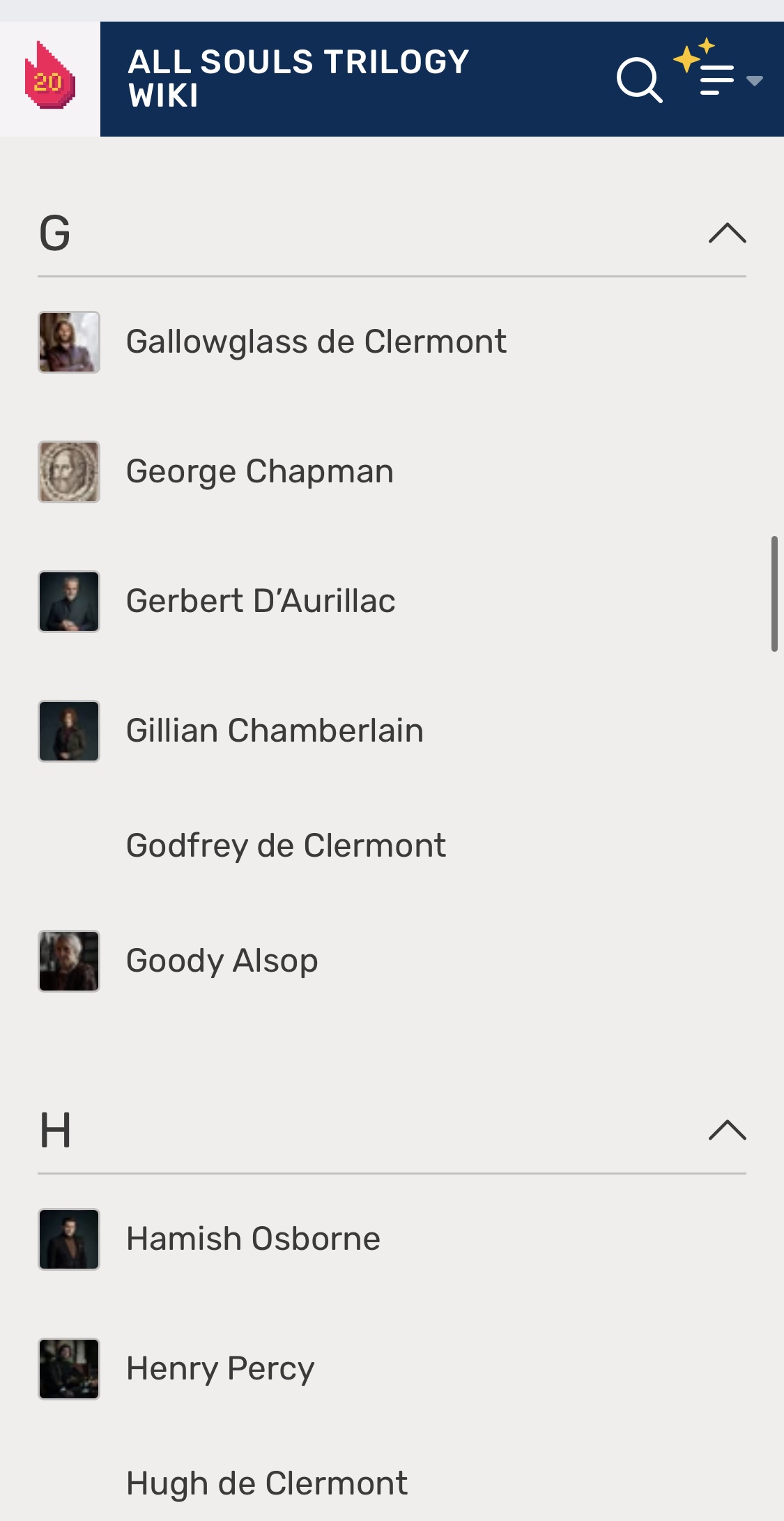This screenshot has width=784, height=1521.
Task: Open Godfrey de Clermont page
Action: [286, 846]
